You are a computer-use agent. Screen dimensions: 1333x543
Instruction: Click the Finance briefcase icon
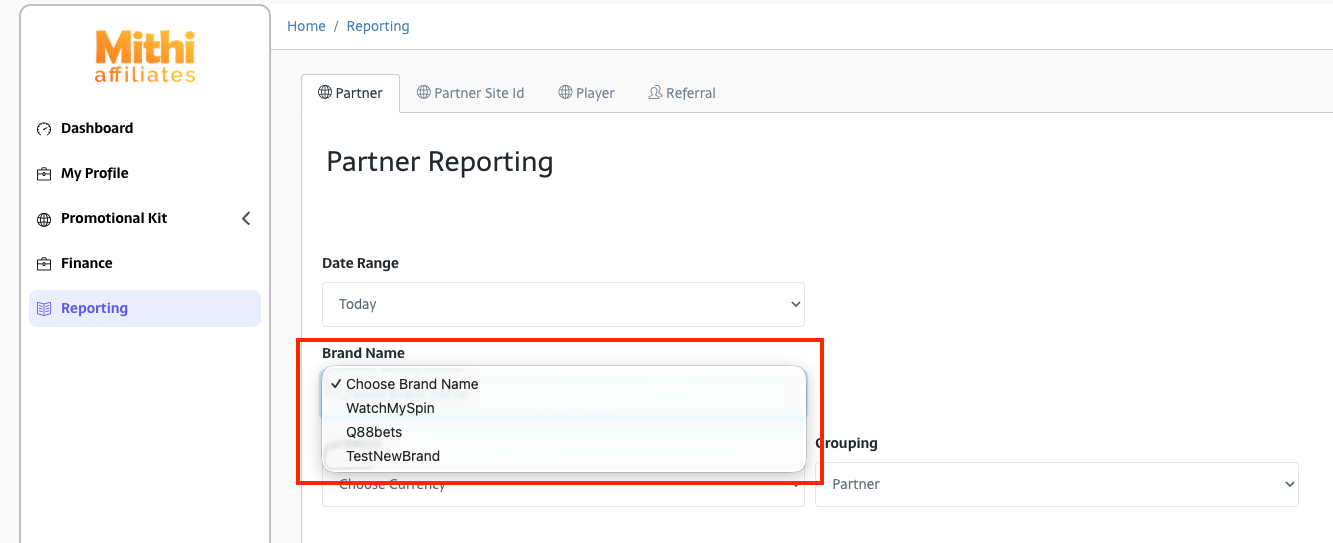[x=44, y=264]
